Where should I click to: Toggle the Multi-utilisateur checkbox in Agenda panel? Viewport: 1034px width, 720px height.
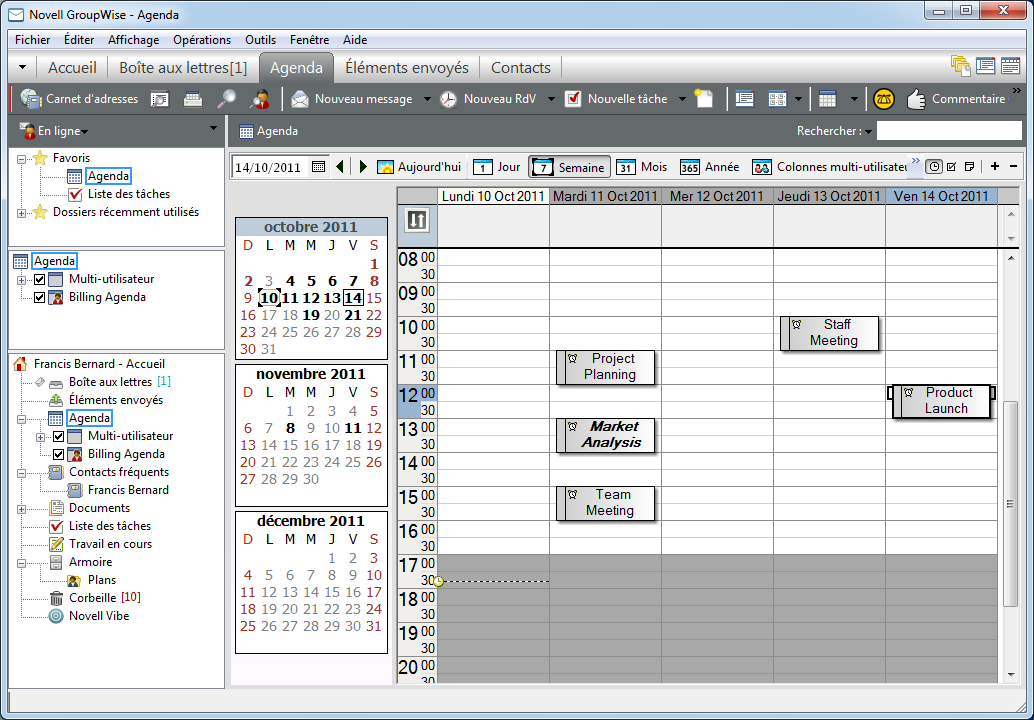(x=41, y=279)
